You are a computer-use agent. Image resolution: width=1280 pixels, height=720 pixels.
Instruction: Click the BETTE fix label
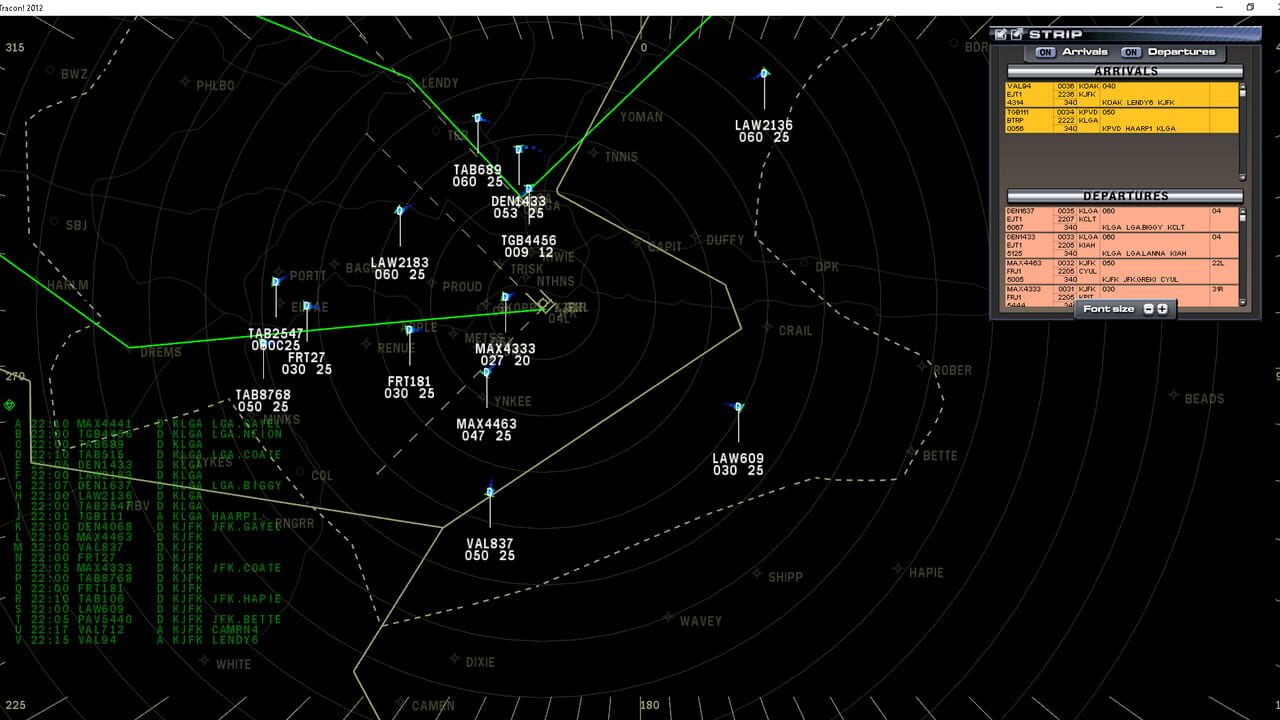coord(940,456)
